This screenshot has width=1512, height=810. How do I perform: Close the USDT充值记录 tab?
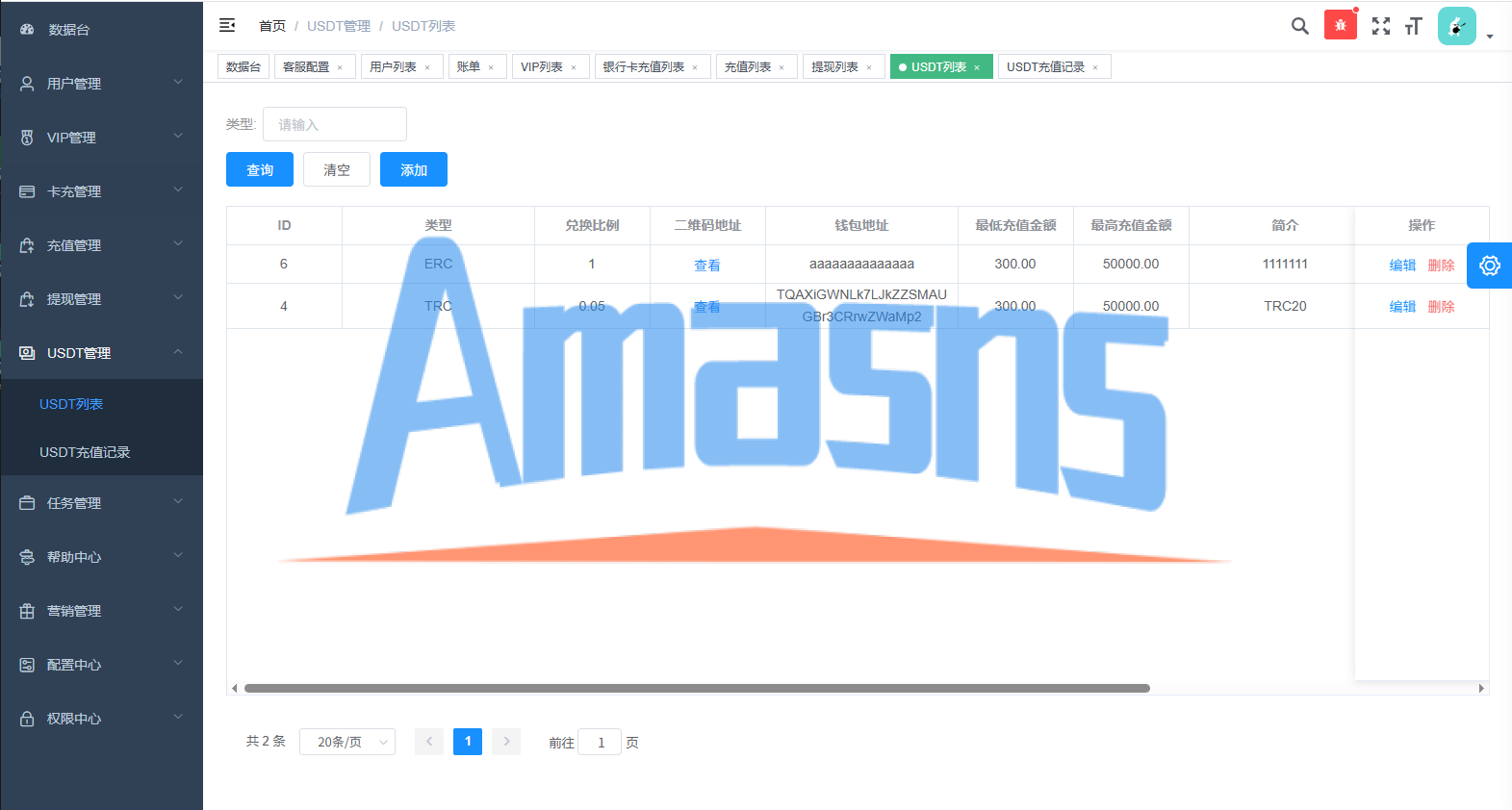point(1095,67)
